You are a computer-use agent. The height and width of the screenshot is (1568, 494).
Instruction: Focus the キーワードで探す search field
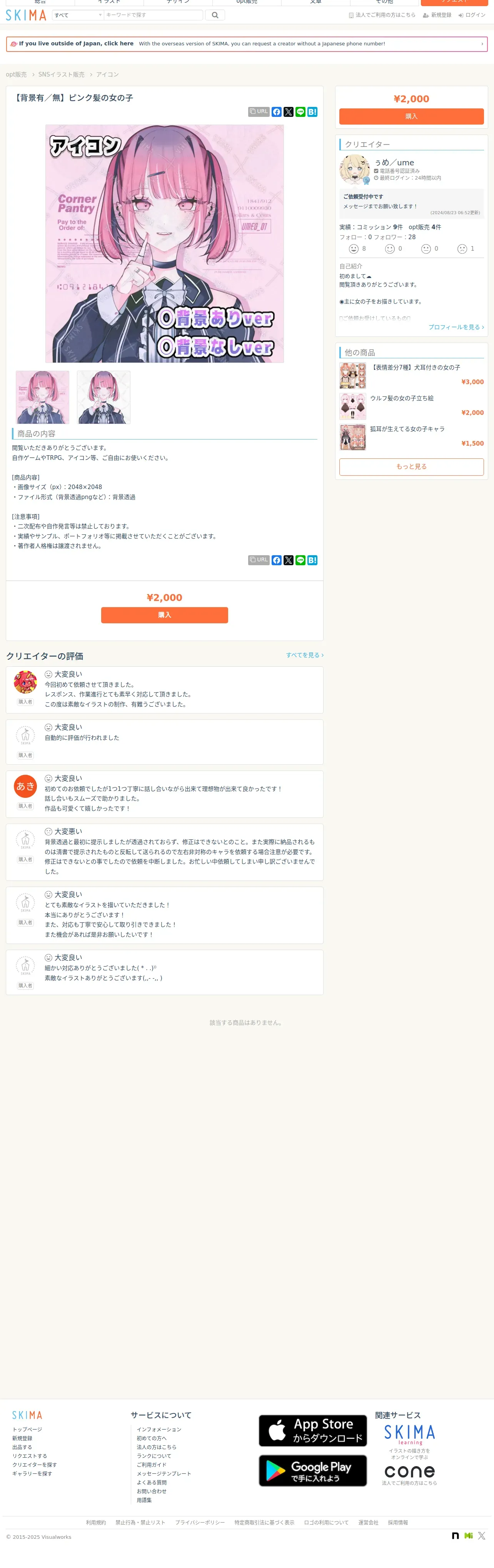154,15
